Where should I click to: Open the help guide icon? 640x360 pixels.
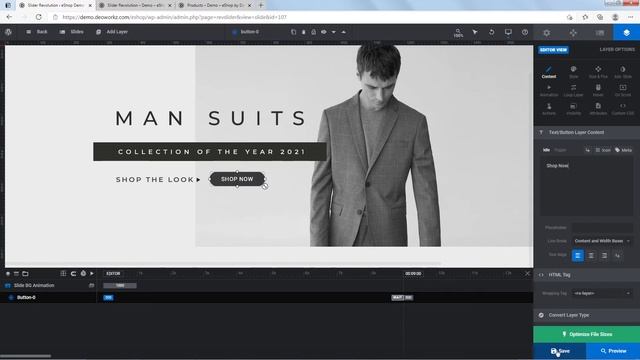525,32
